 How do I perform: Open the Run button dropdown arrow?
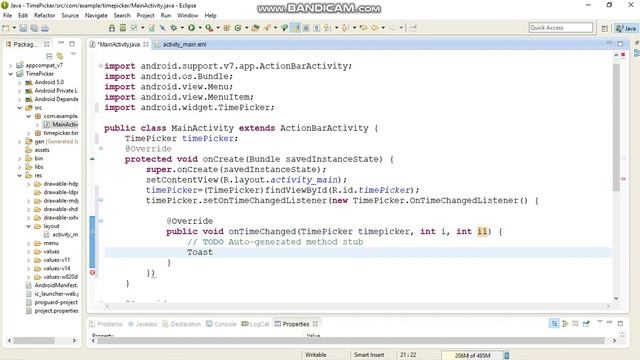[200, 28]
